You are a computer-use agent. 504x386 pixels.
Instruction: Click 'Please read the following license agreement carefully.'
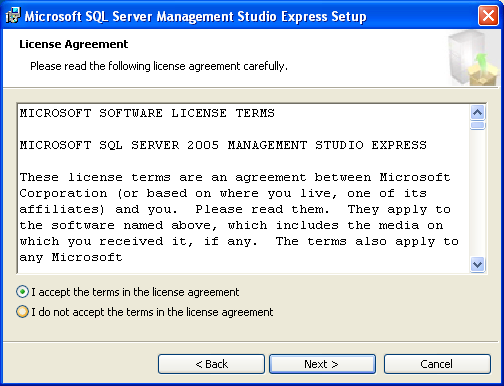click(159, 66)
